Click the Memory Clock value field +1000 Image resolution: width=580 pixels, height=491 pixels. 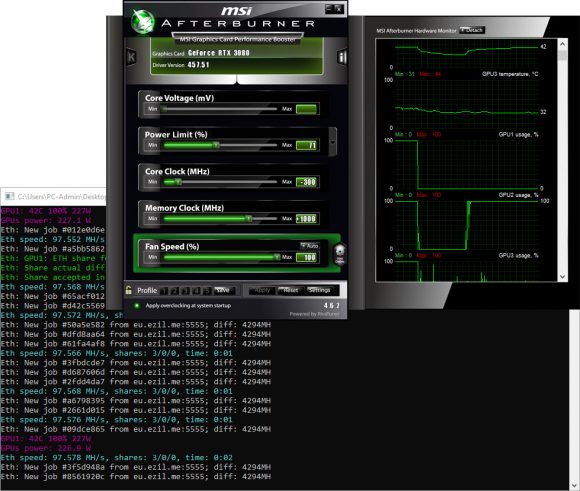[306, 219]
